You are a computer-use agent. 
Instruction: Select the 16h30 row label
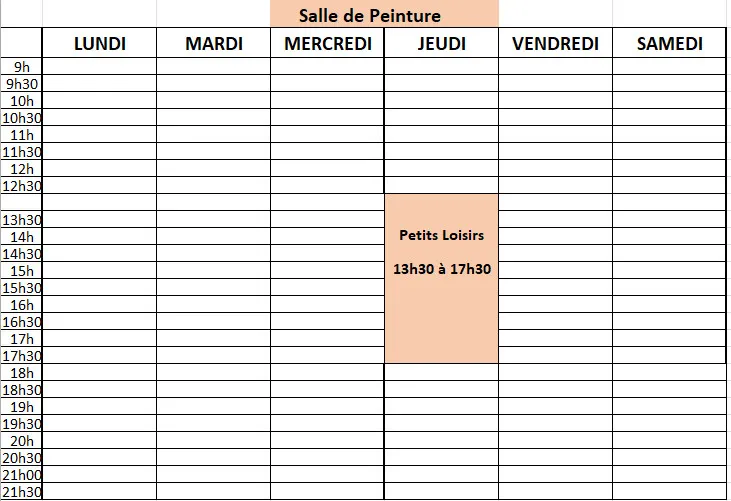pos(21,322)
